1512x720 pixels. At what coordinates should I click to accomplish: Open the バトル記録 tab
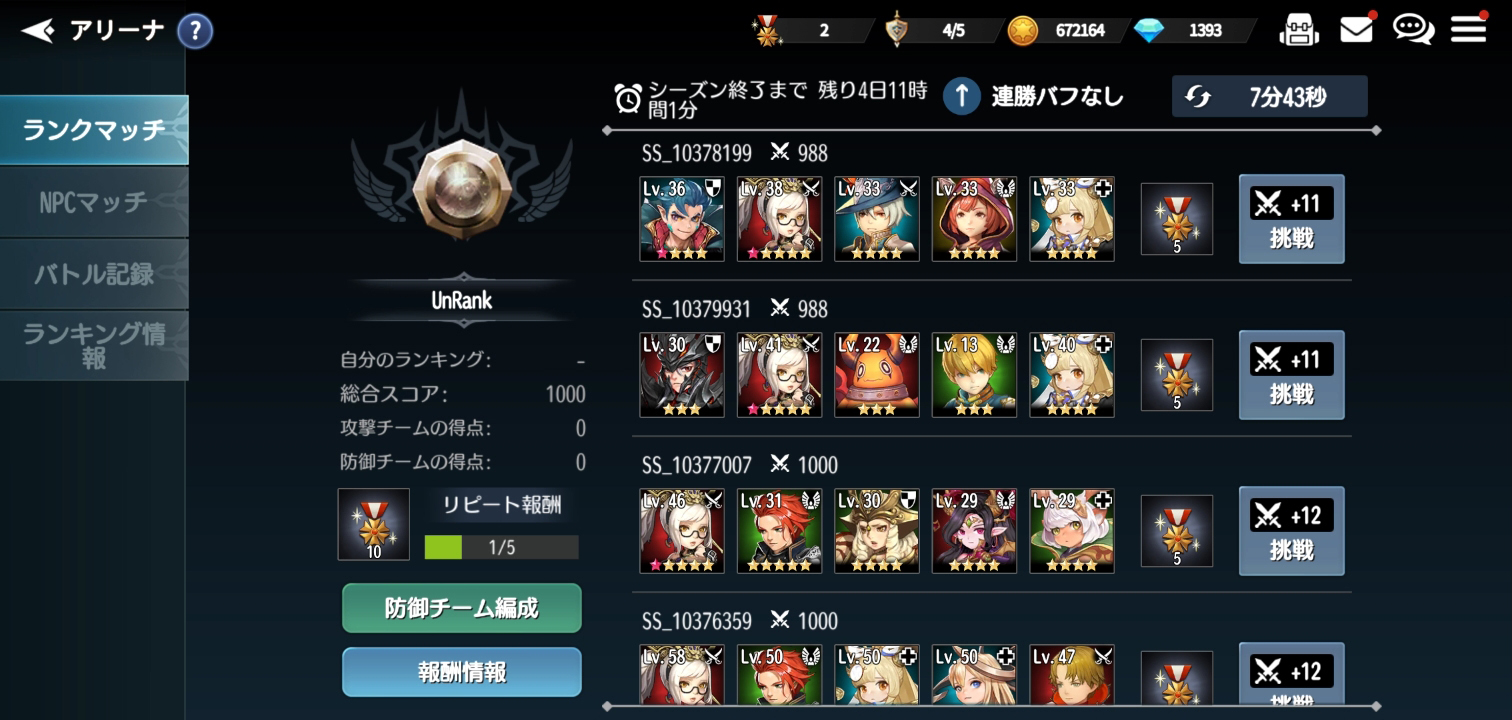pyautogui.click(x=94, y=274)
